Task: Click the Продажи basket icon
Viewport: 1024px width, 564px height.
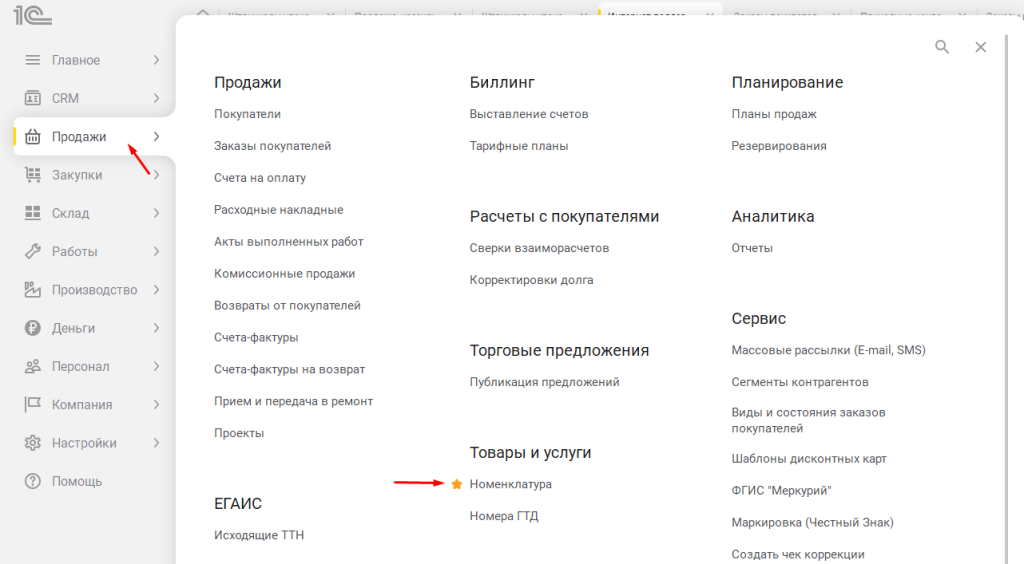Action: pyautogui.click(x=33, y=136)
